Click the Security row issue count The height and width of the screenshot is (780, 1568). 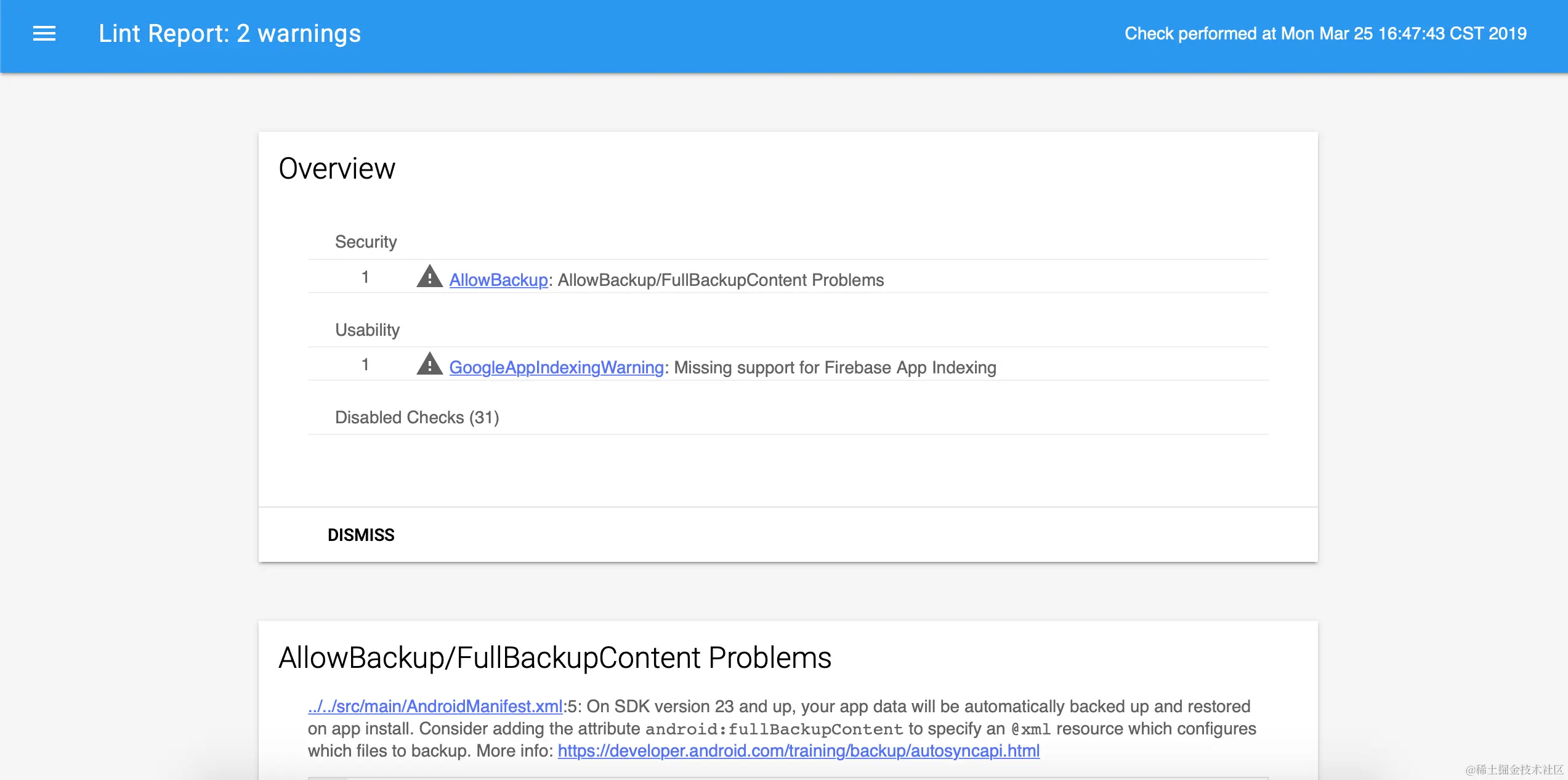click(x=365, y=277)
